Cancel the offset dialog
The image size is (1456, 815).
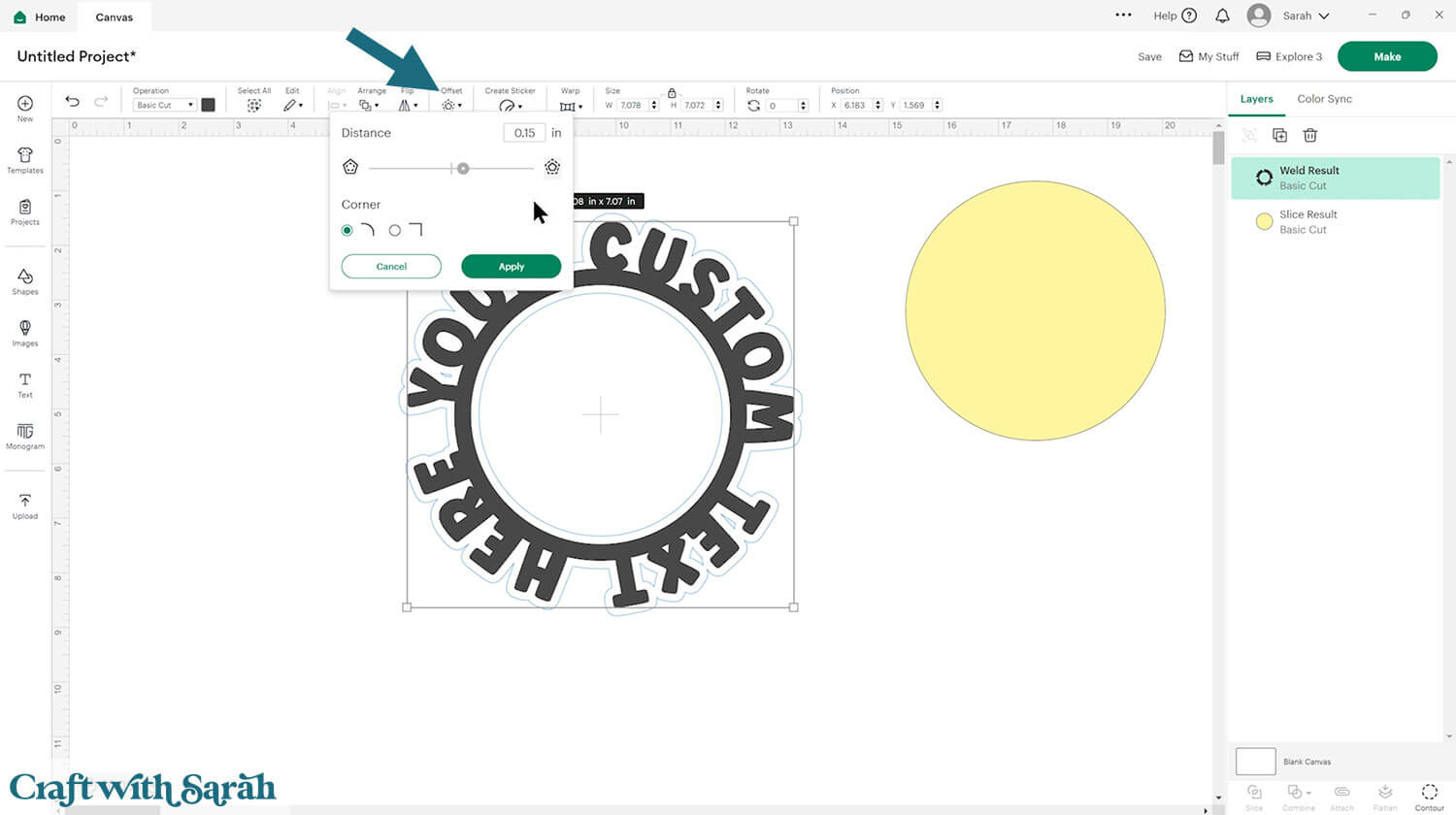[x=391, y=267]
